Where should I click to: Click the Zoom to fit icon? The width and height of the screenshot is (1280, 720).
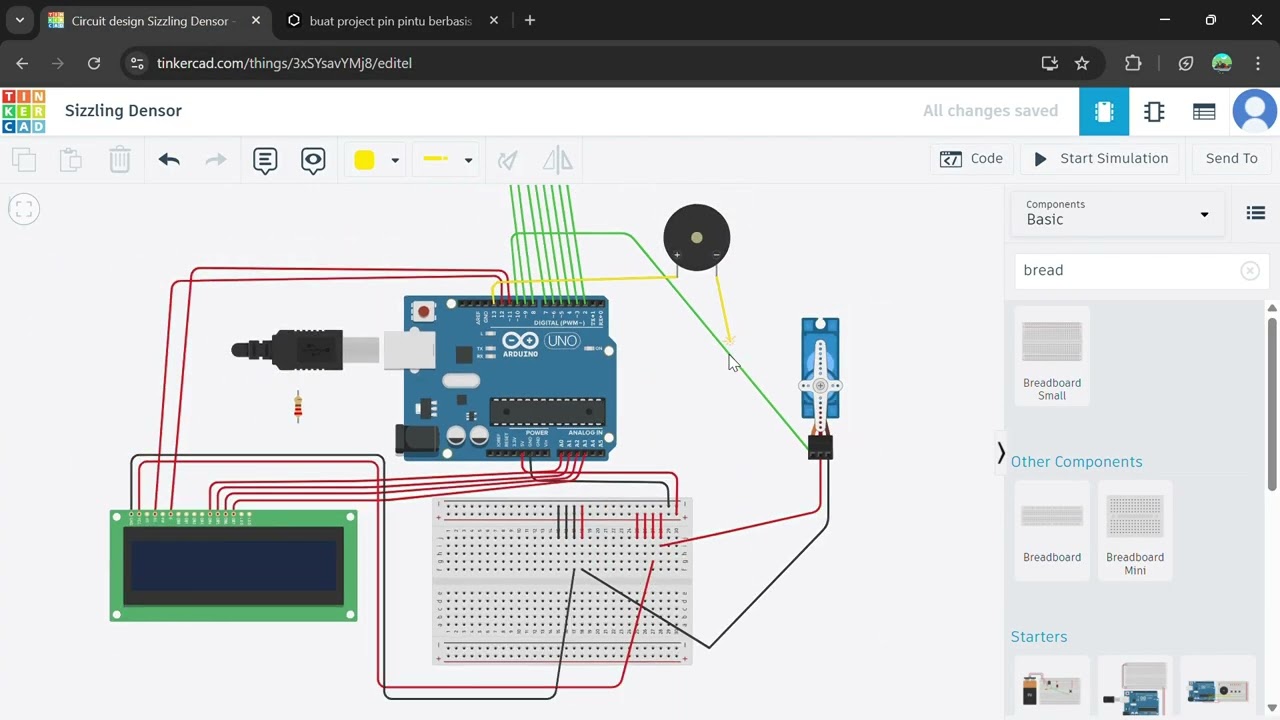[24, 209]
